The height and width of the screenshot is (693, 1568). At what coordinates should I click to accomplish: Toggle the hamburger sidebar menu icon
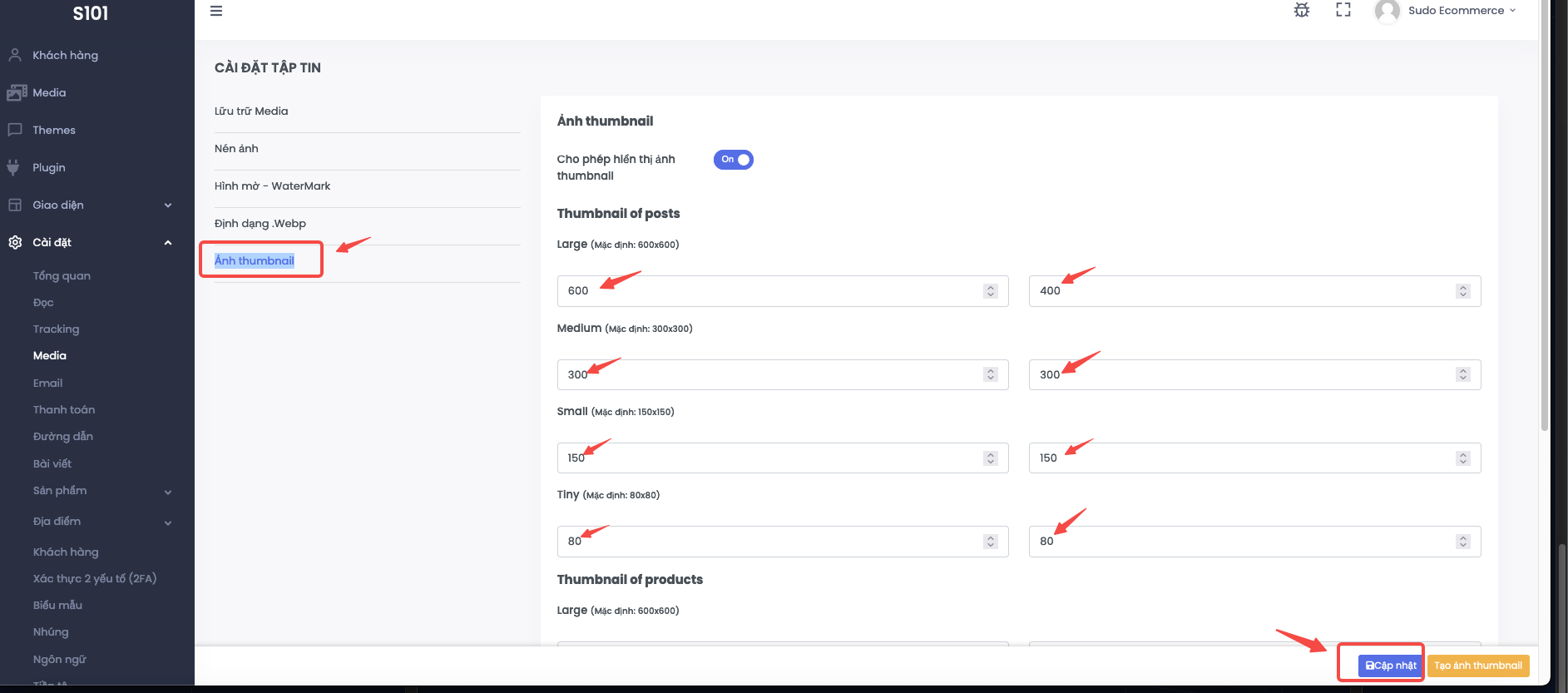216,11
